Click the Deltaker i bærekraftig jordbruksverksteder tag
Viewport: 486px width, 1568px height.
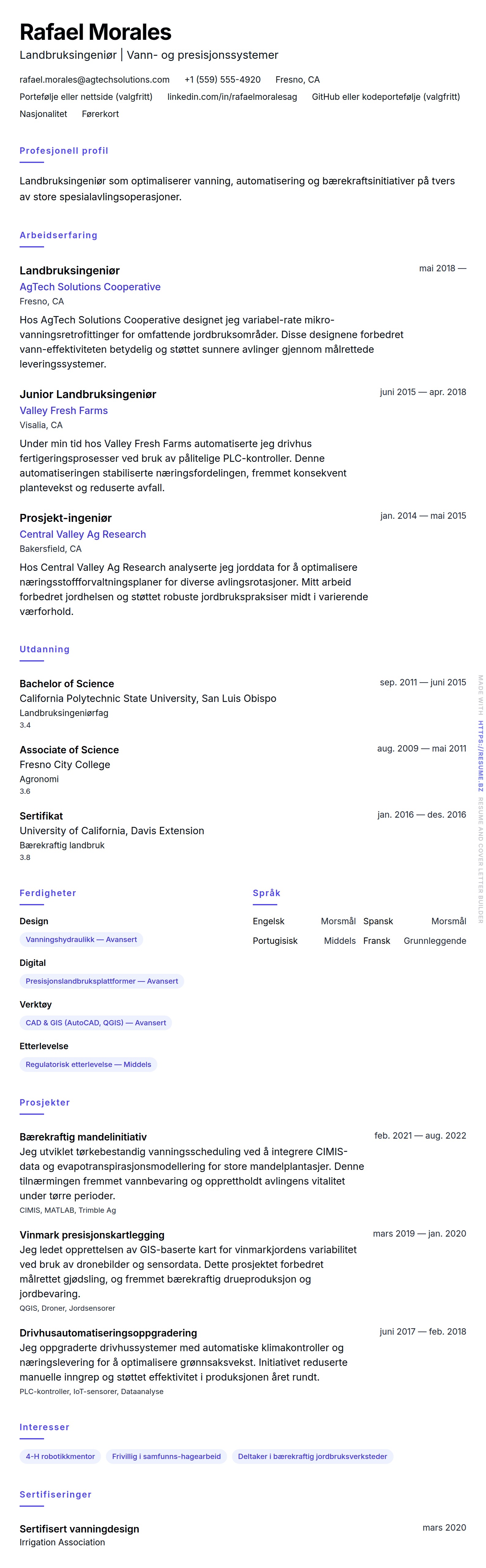click(312, 1456)
